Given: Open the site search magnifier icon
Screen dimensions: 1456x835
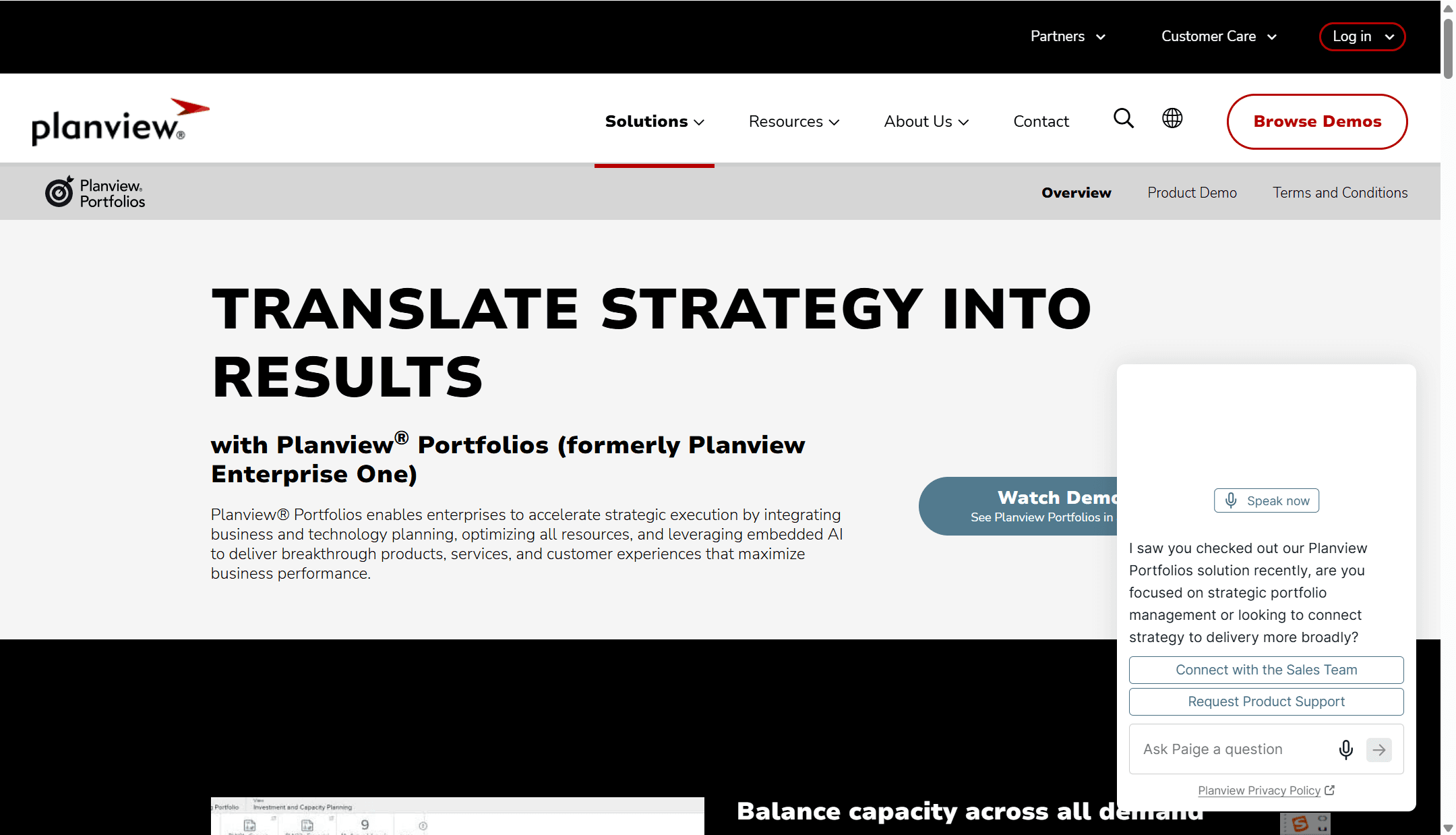Looking at the screenshot, I should (x=1124, y=119).
